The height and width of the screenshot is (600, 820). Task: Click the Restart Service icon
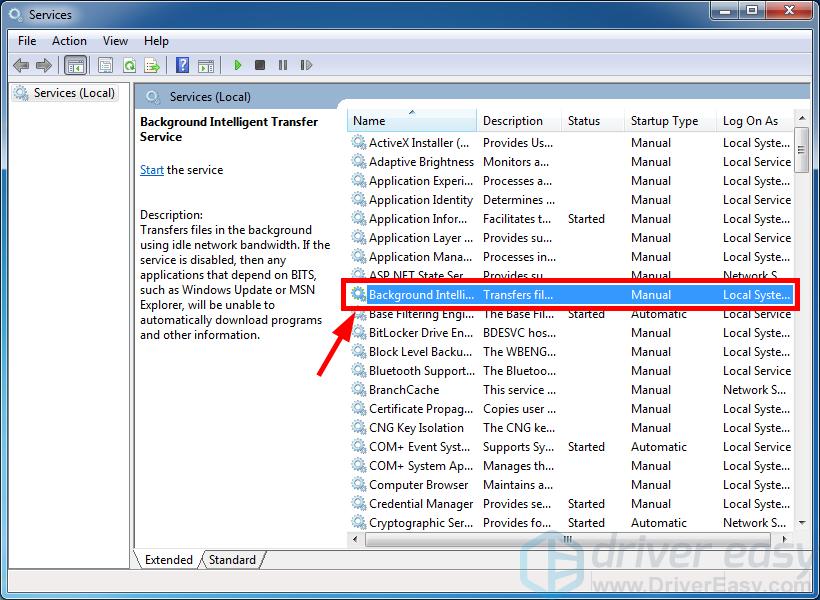click(x=306, y=65)
